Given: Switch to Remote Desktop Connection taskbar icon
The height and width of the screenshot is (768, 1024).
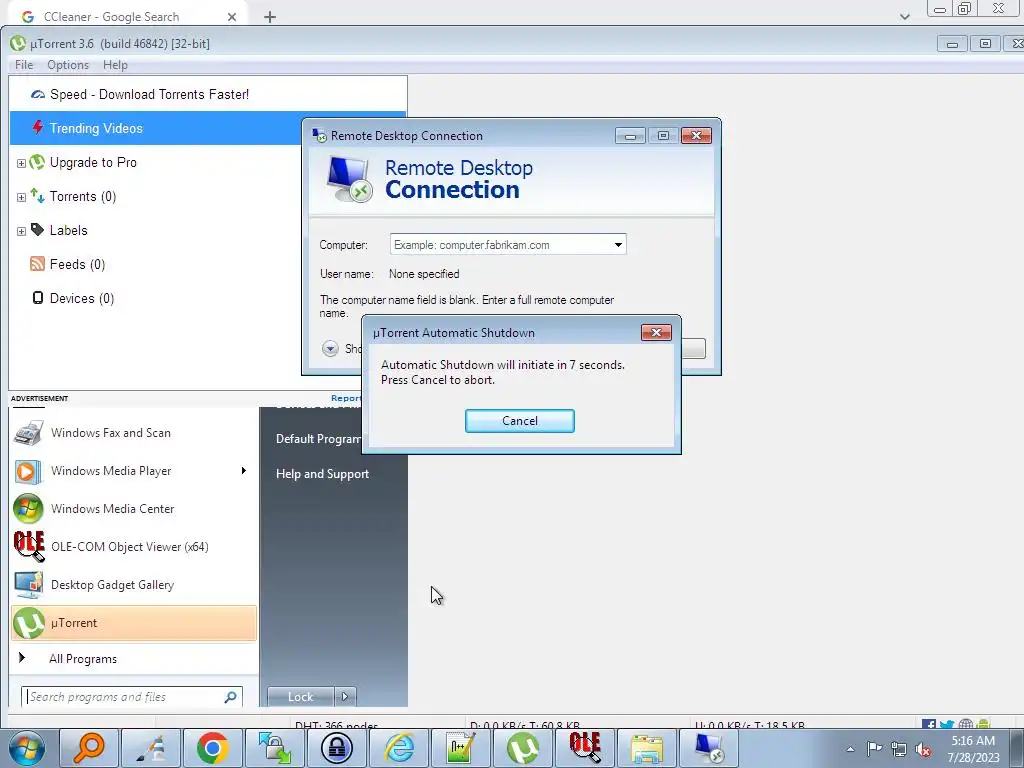Looking at the screenshot, I should coord(709,748).
